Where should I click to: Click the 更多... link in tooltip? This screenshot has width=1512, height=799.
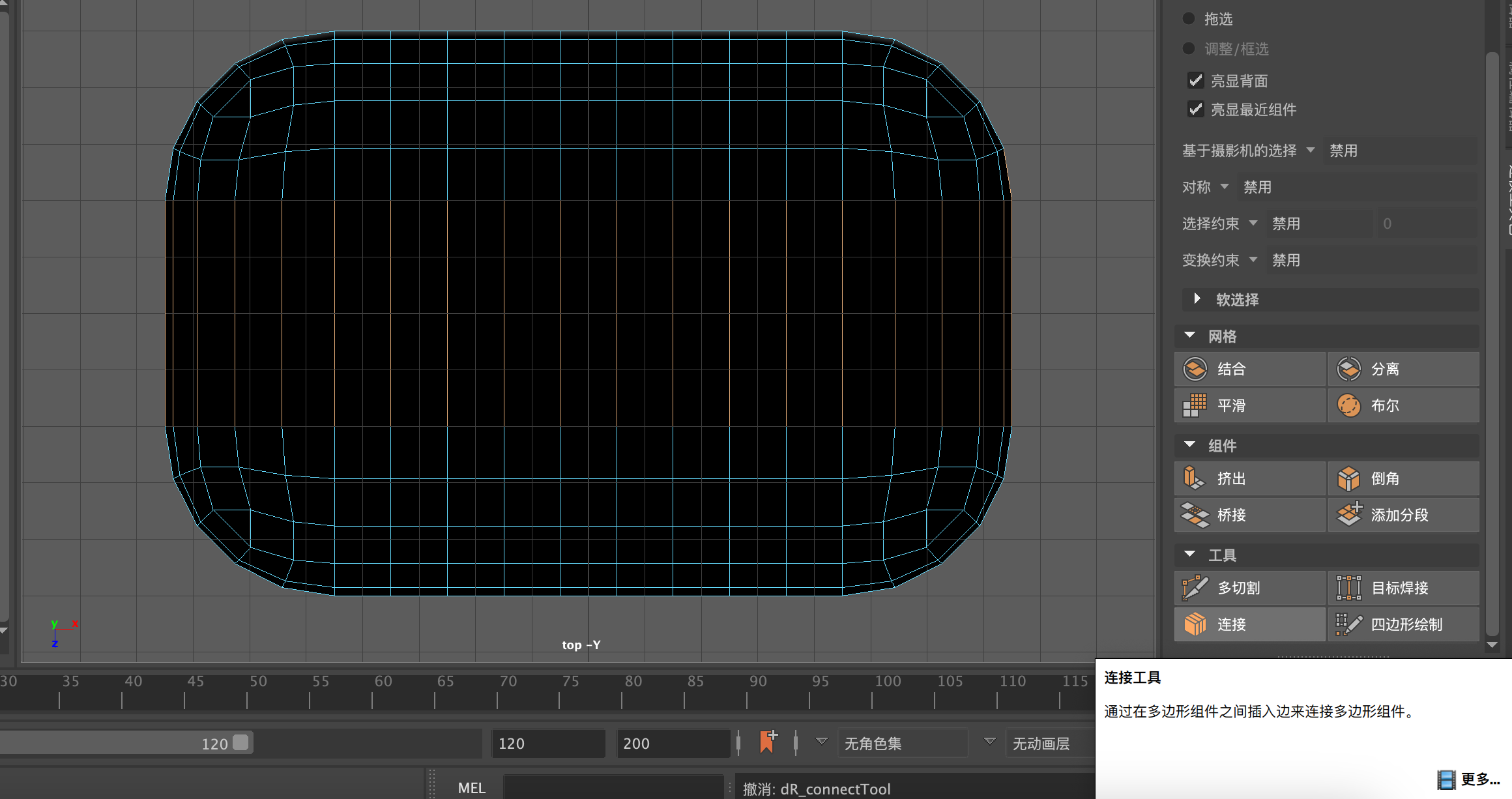[x=1479, y=779]
